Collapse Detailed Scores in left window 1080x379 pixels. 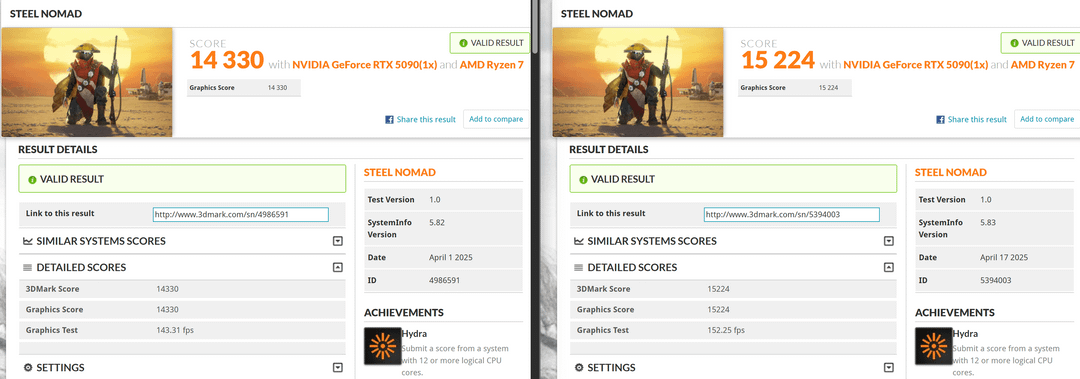[338, 267]
